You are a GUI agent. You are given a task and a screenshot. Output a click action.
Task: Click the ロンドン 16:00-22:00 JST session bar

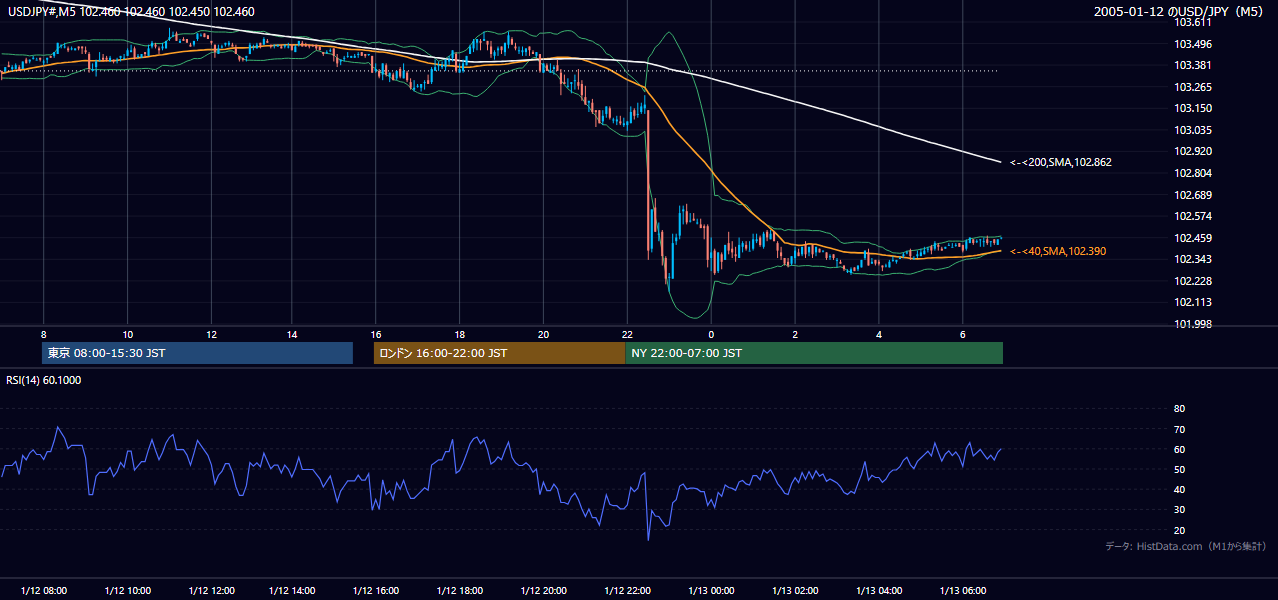499,353
